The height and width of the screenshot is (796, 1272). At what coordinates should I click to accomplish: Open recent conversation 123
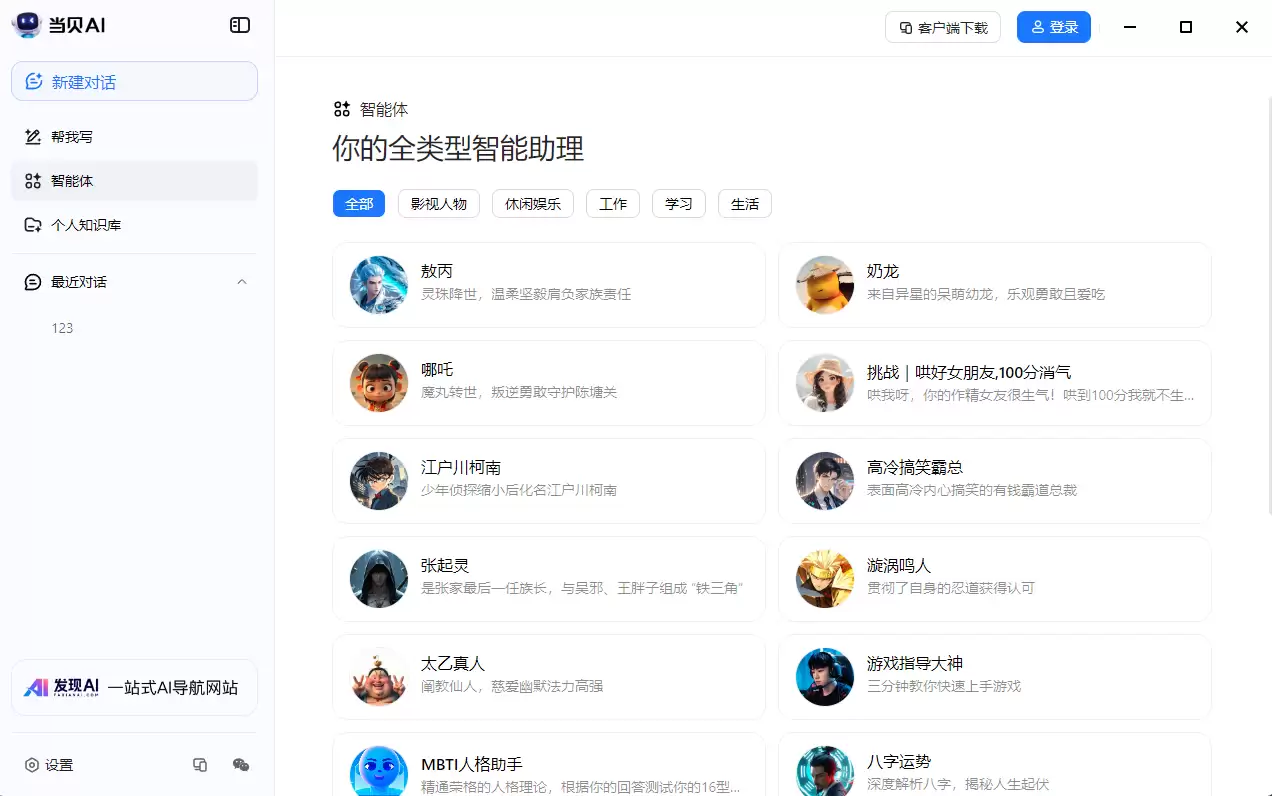63,328
